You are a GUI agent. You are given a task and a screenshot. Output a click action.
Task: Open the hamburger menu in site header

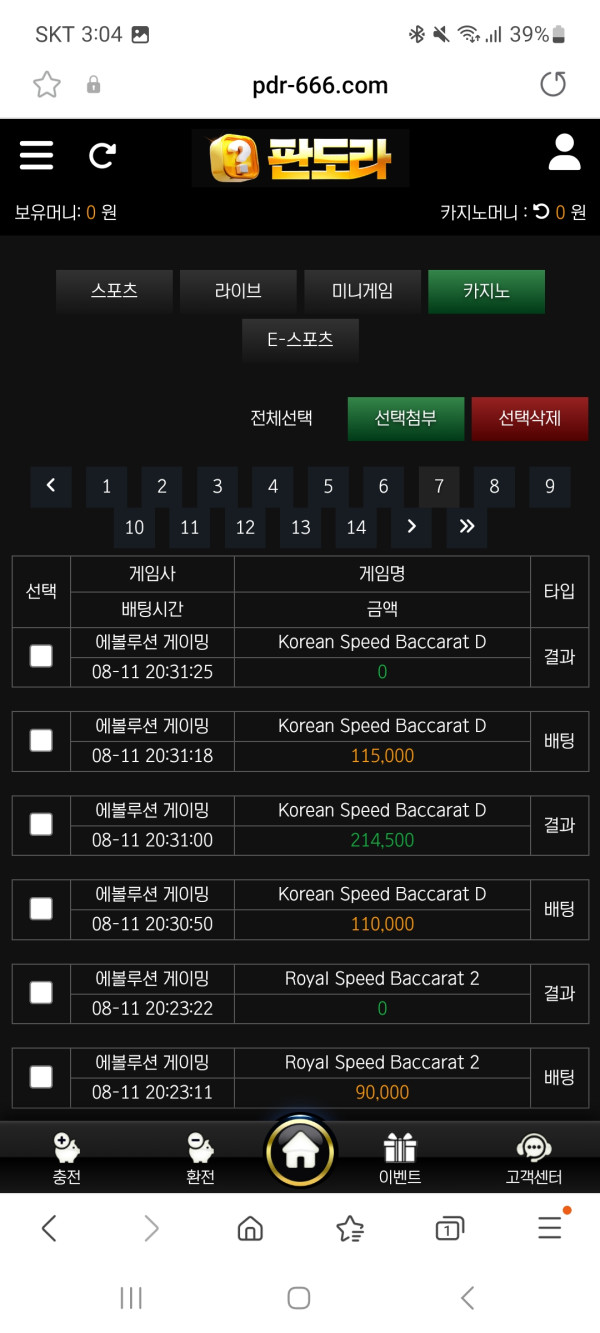[x=36, y=155]
